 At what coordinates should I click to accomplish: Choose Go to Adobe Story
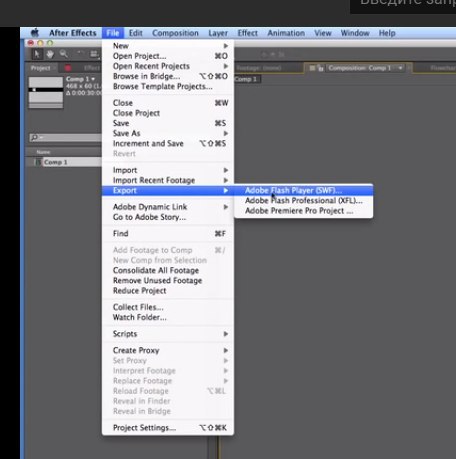[x=168, y=217]
